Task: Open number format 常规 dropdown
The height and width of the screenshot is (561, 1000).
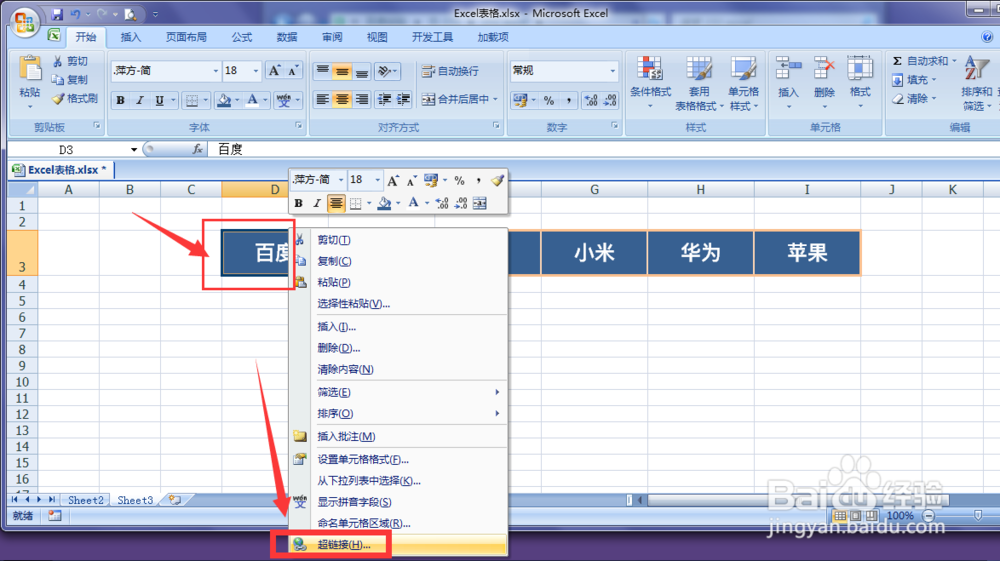Action: click(612, 71)
